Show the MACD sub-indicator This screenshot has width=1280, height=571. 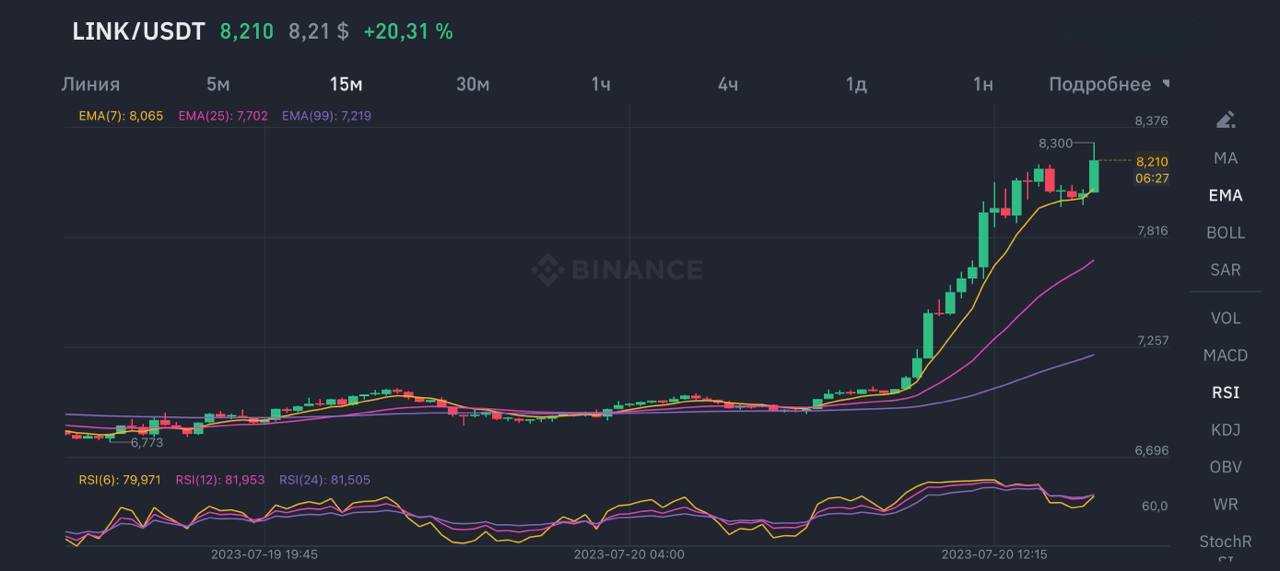pos(1226,355)
